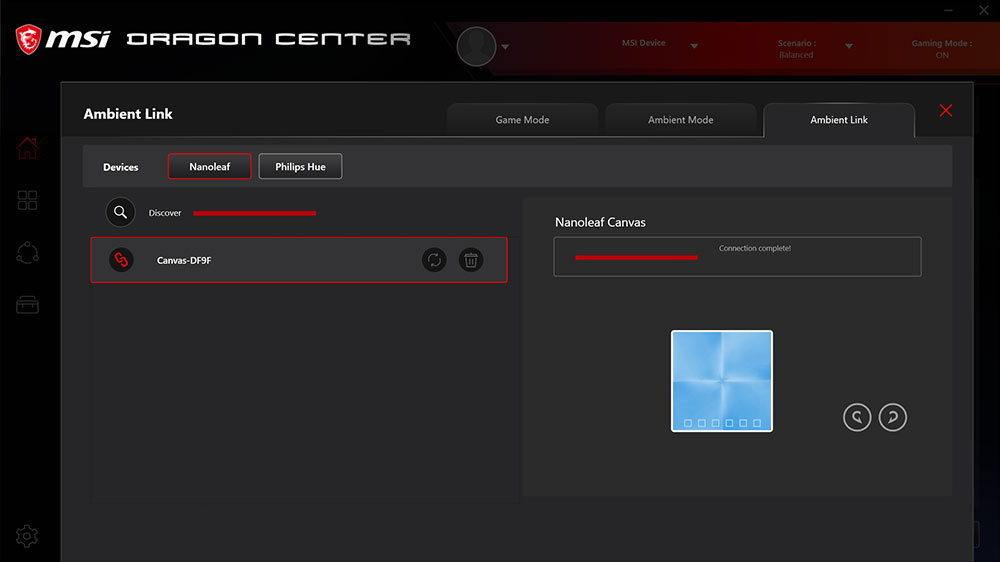Image resolution: width=1000 pixels, height=562 pixels.
Task: Click the red link icon for Canvas-DF9F
Action: 121,260
